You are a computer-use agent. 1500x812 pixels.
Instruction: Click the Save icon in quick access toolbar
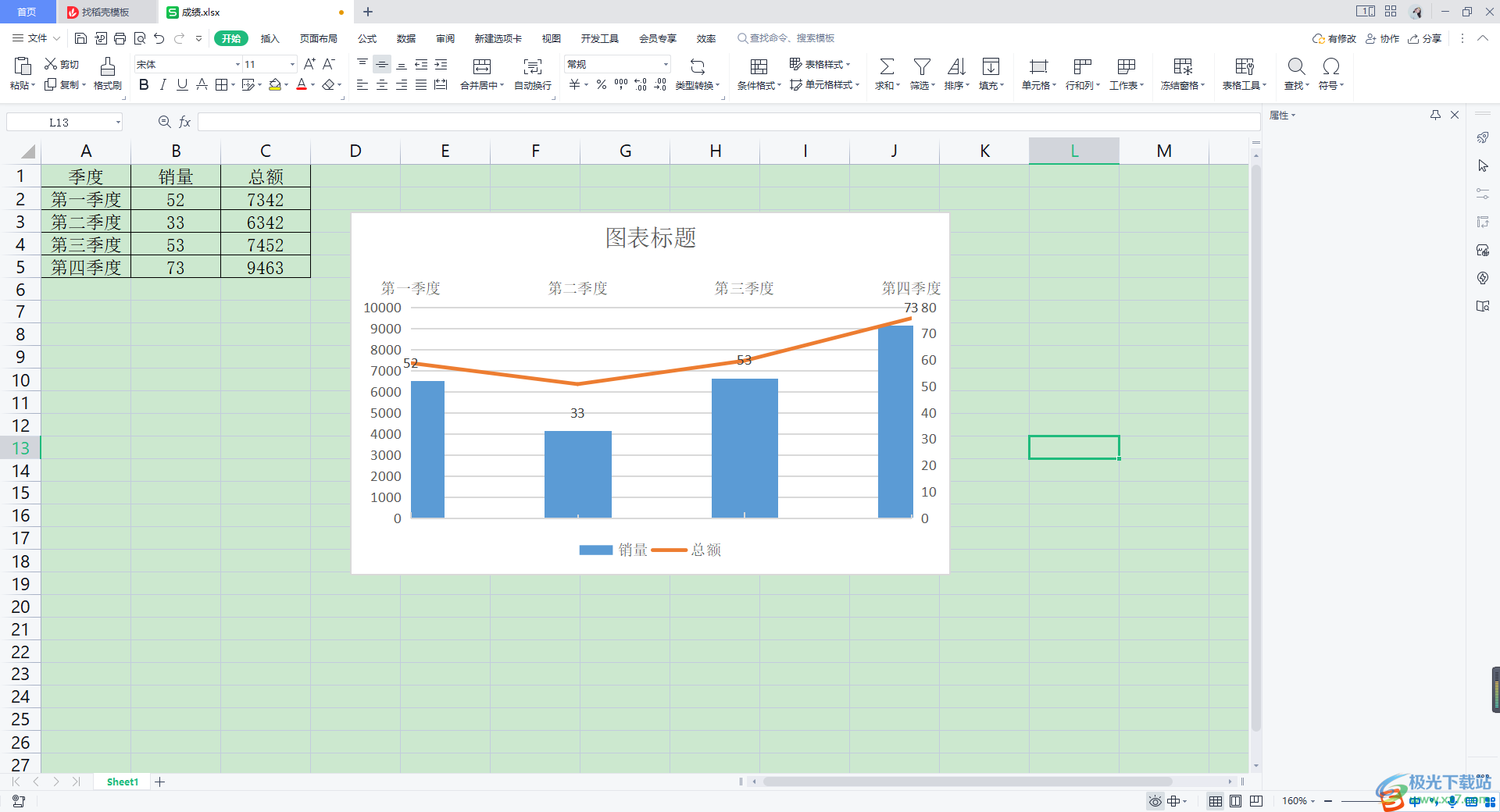point(80,38)
